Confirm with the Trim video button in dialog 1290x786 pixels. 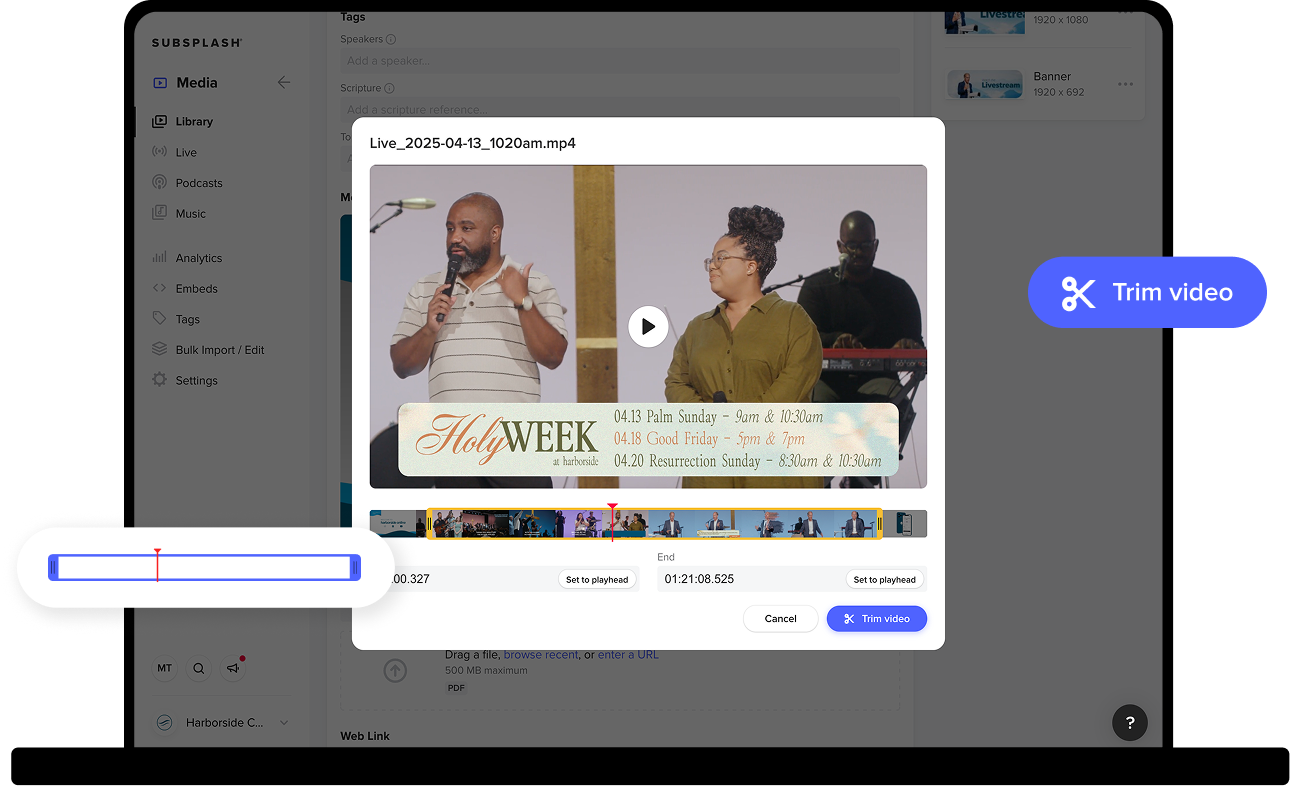[876, 619]
